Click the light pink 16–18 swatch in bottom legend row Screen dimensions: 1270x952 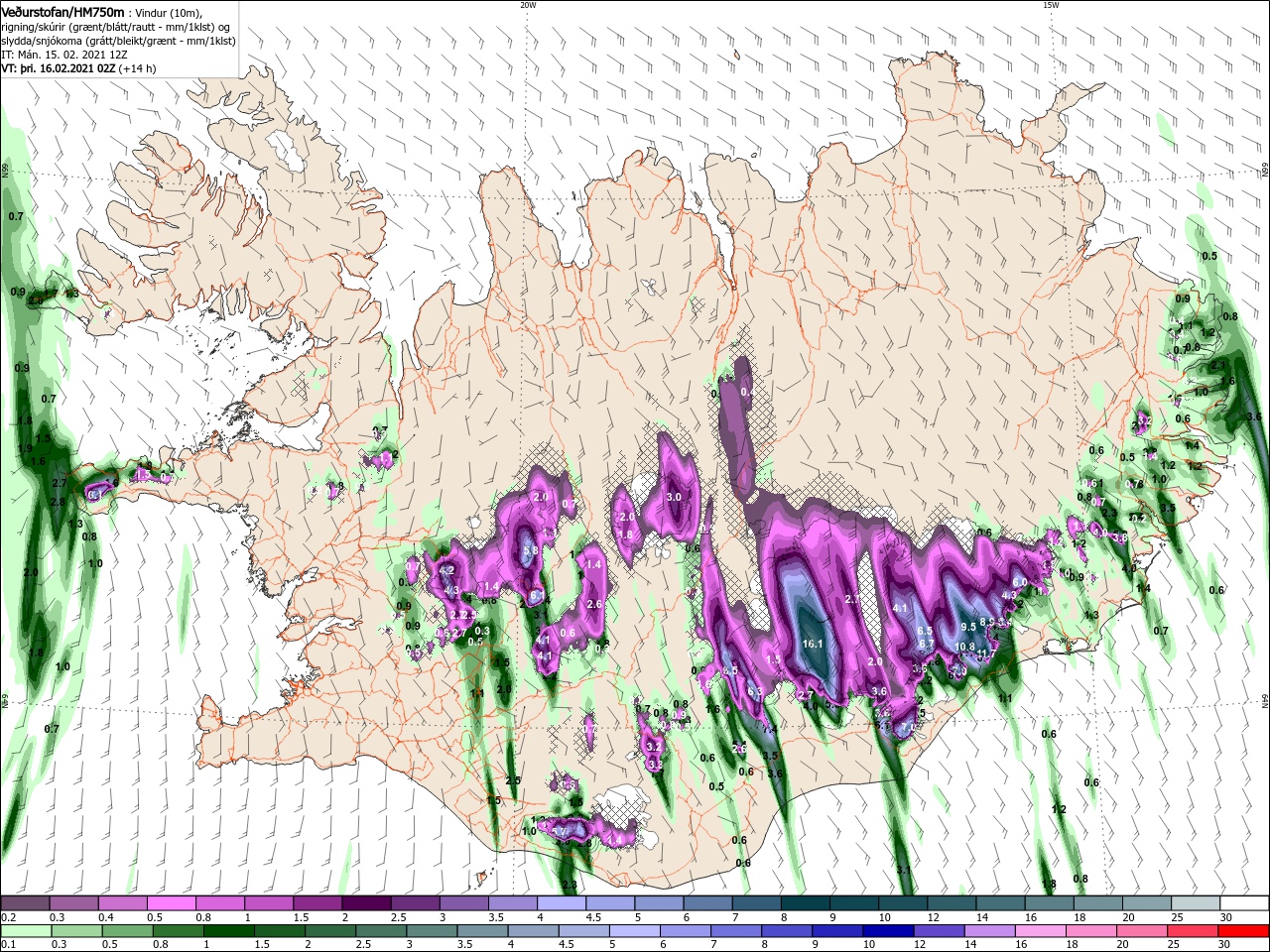1042,931
